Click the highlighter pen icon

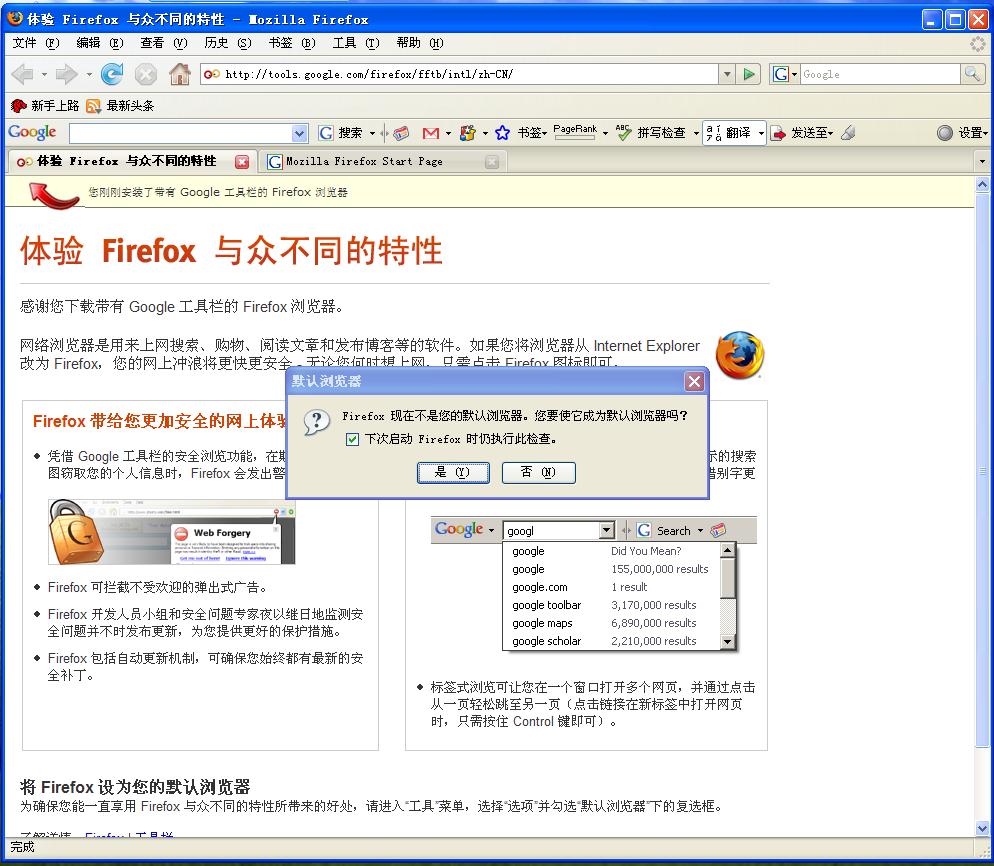point(848,132)
